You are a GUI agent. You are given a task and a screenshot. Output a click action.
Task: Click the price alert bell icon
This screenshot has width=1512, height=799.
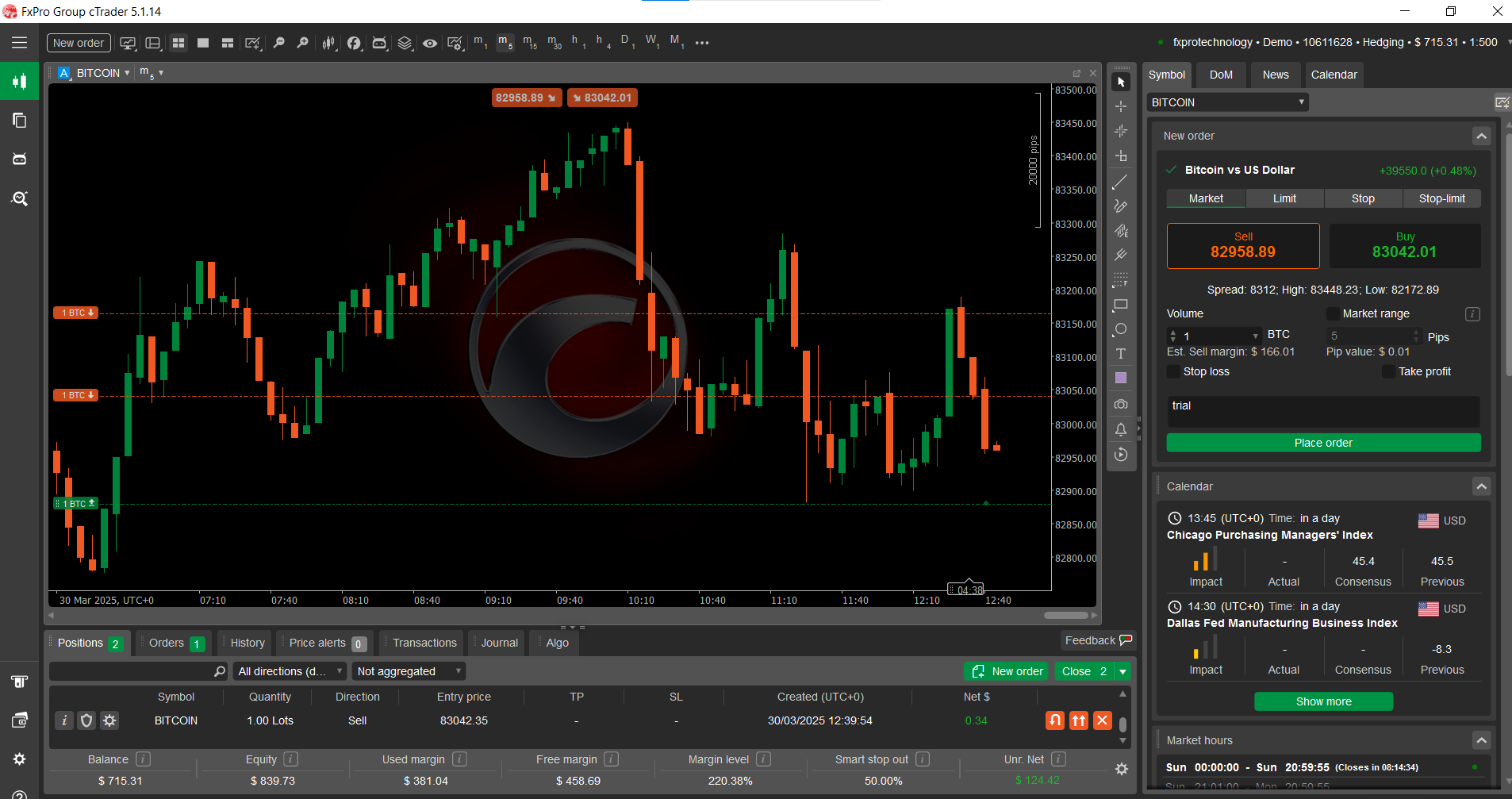tap(1120, 430)
